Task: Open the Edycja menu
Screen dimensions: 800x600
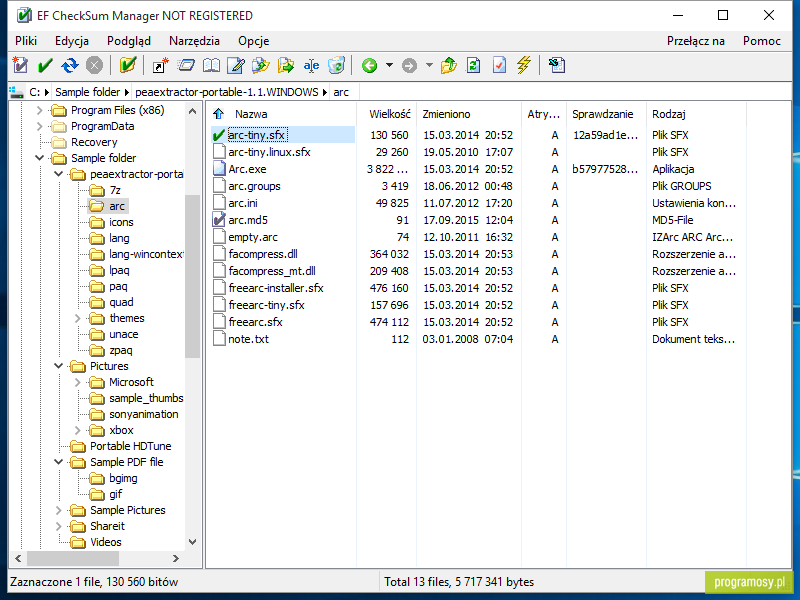Action: [72, 41]
